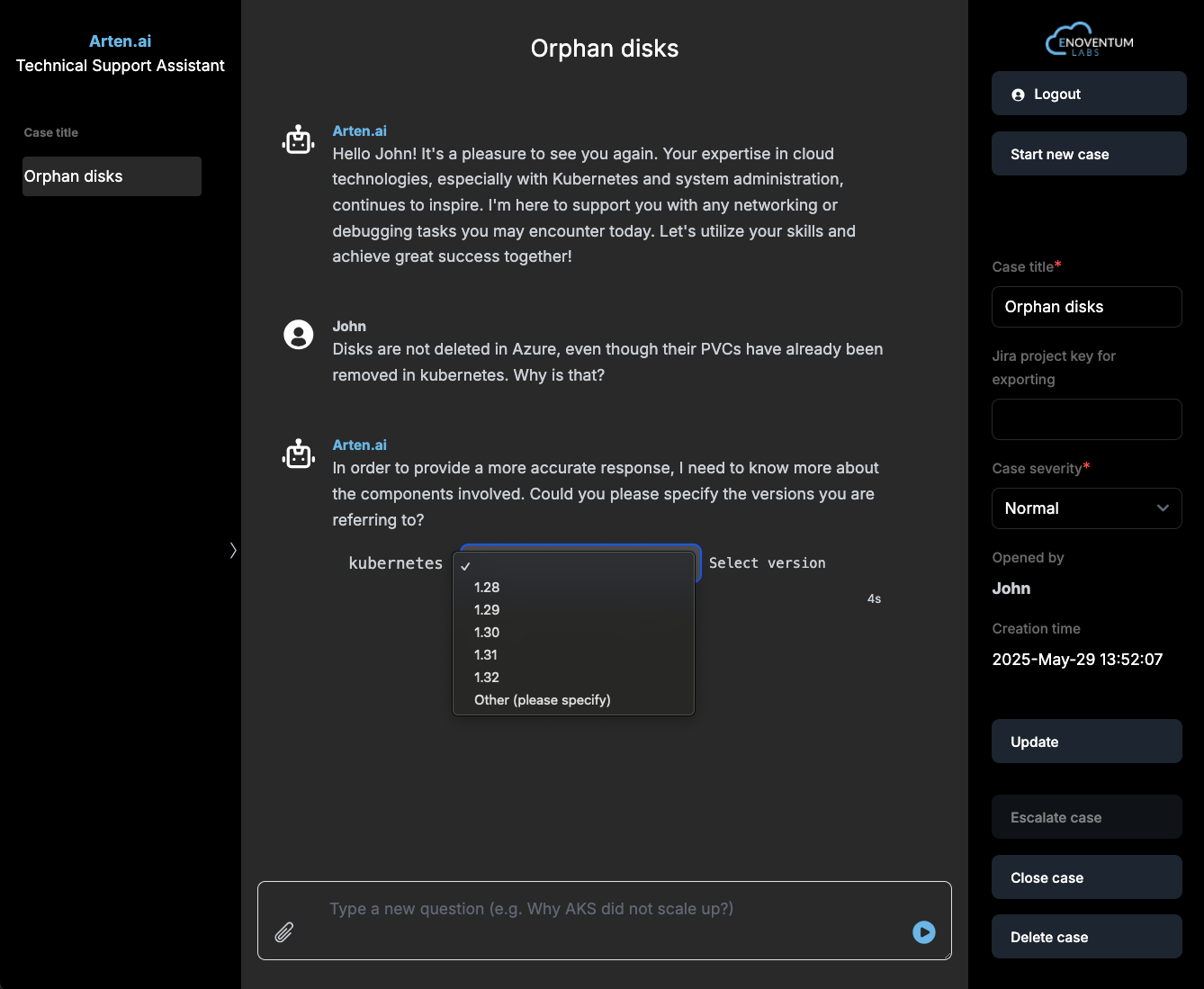
Task: Click the Creation time value 2025-May-29 13:52:07
Action: [x=1077, y=660]
